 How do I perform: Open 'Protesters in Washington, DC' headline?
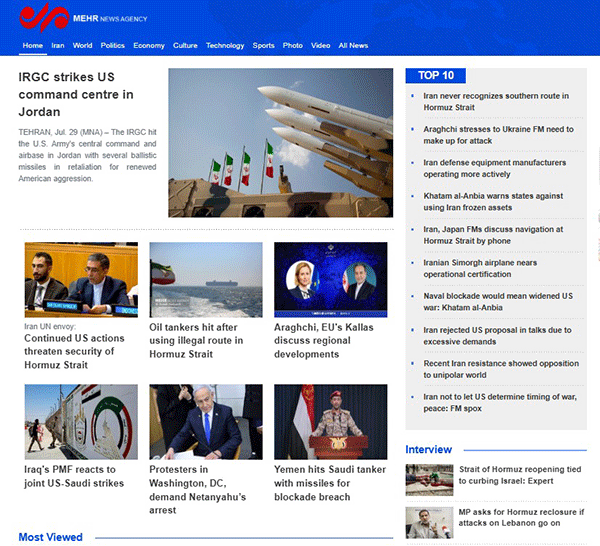point(197,490)
